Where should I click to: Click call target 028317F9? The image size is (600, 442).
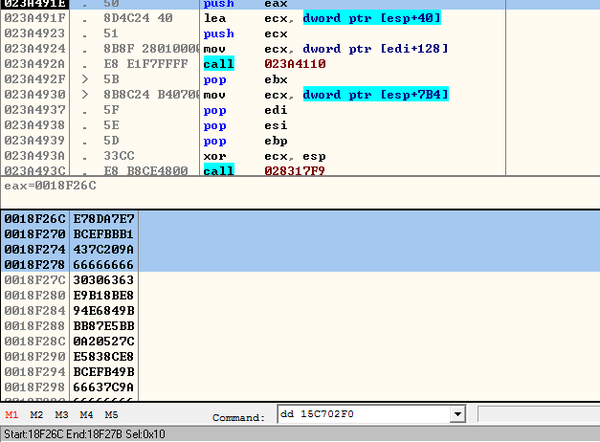(x=295, y=170)
